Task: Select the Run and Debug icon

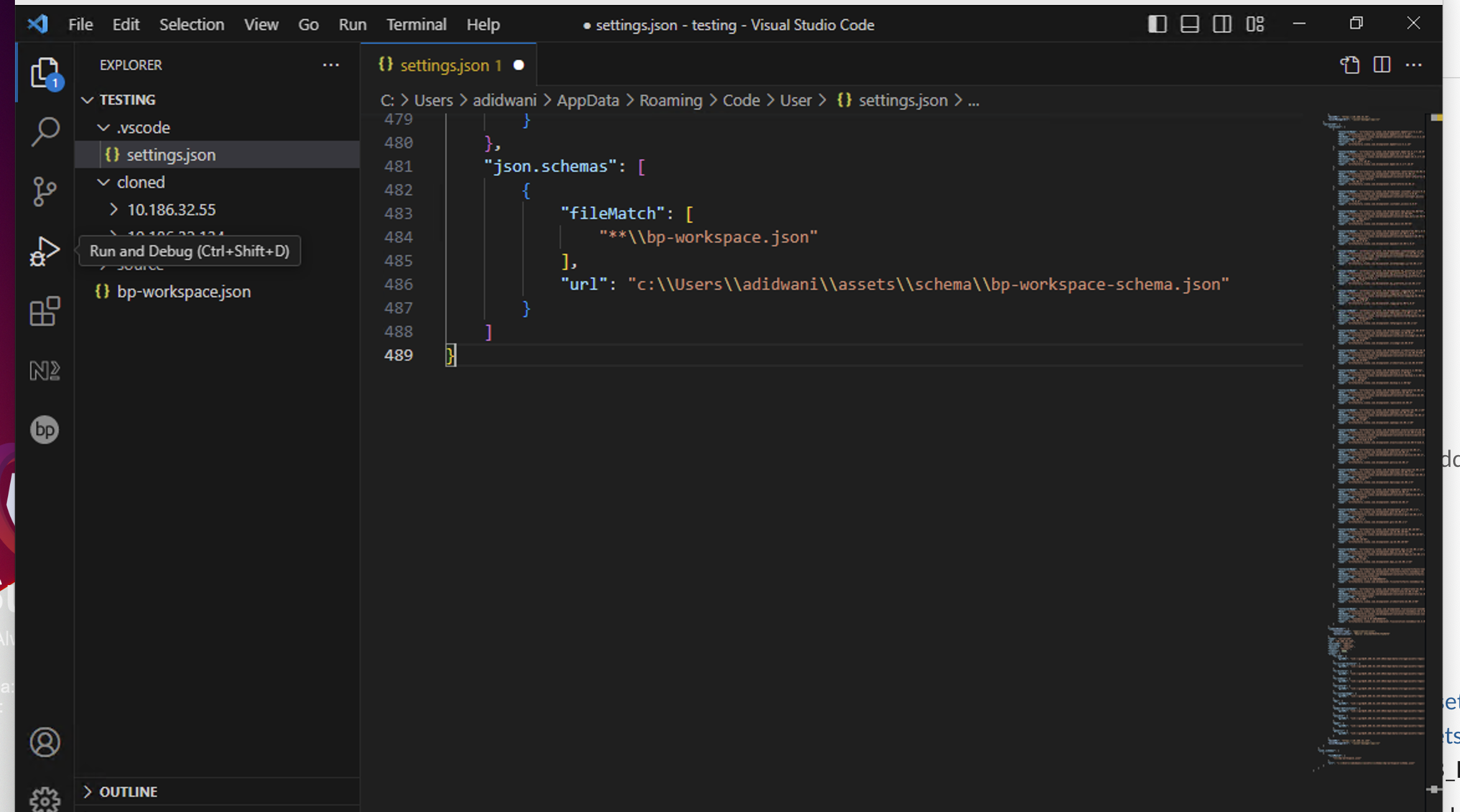Action: pyautogui.click(x=44, y=251)
